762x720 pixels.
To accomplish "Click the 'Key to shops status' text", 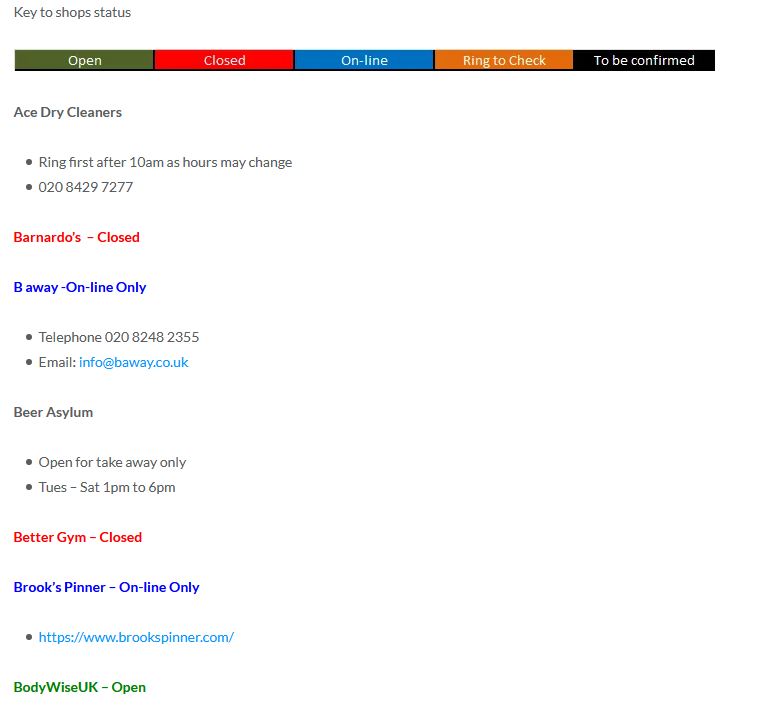I will pyautogui.click(x=72, y=12).
